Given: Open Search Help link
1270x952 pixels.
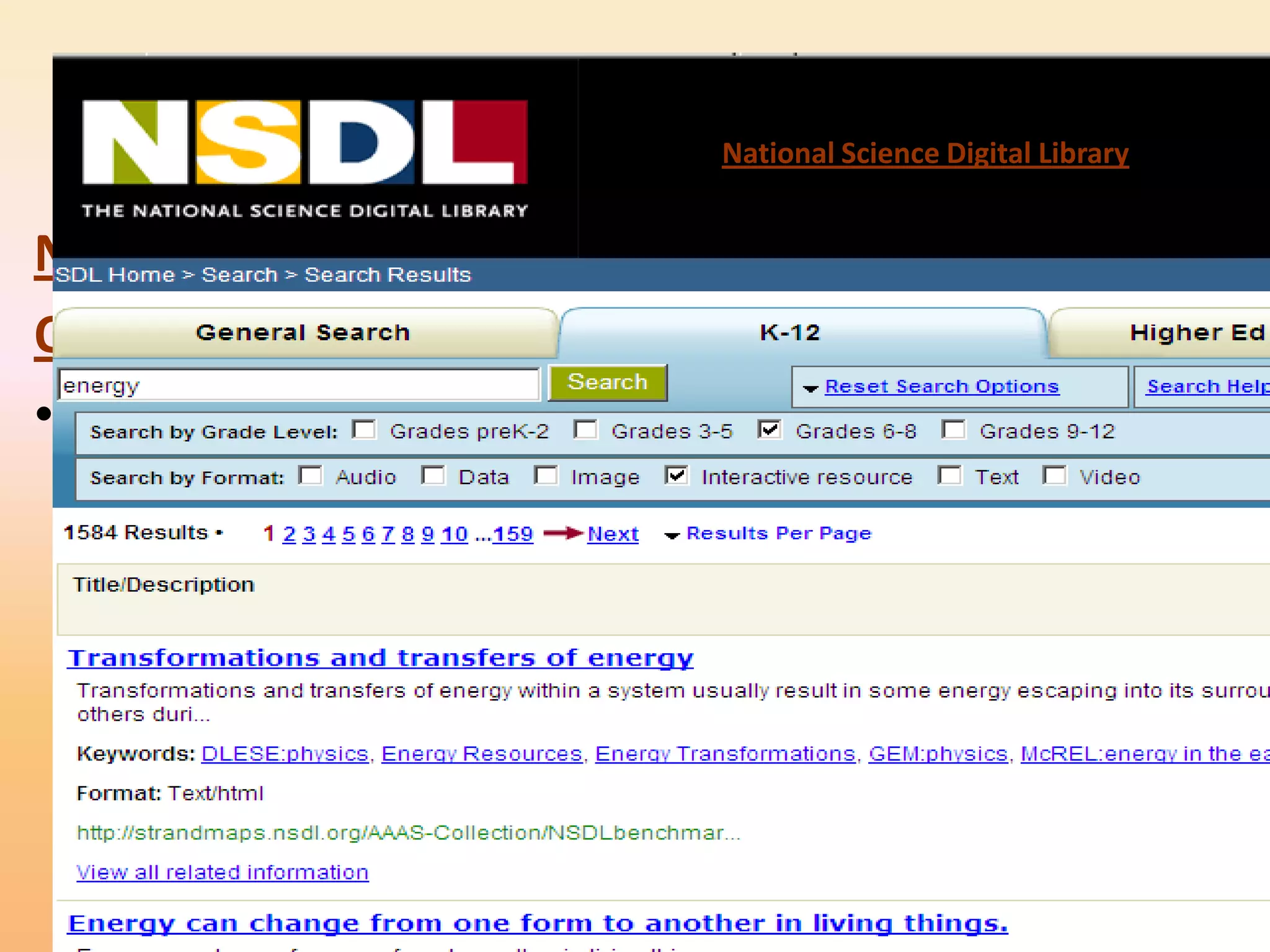Looking at the screenshot, I should click(x=1208, y=386).
